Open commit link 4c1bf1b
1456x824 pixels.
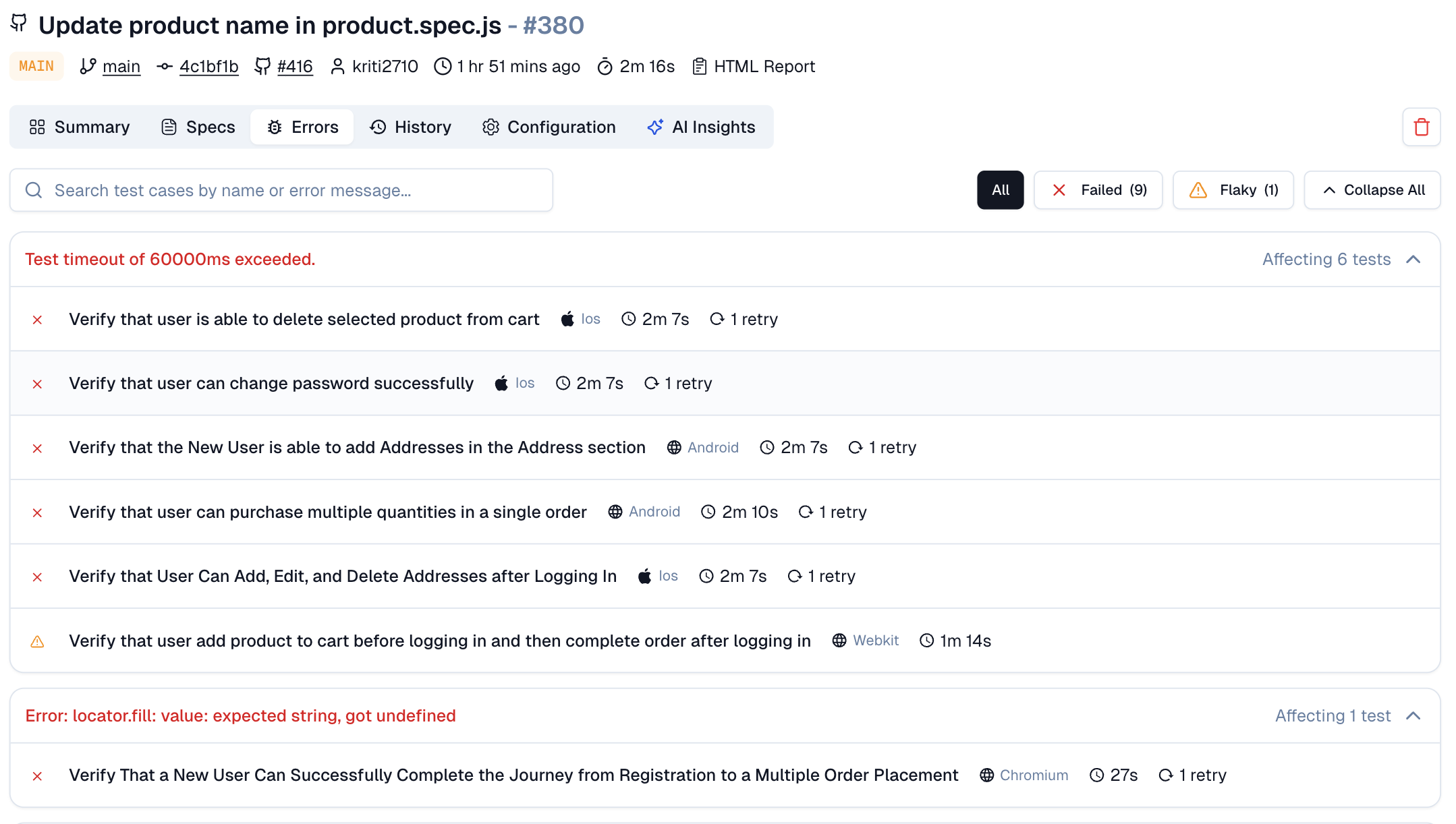(208, 66)
